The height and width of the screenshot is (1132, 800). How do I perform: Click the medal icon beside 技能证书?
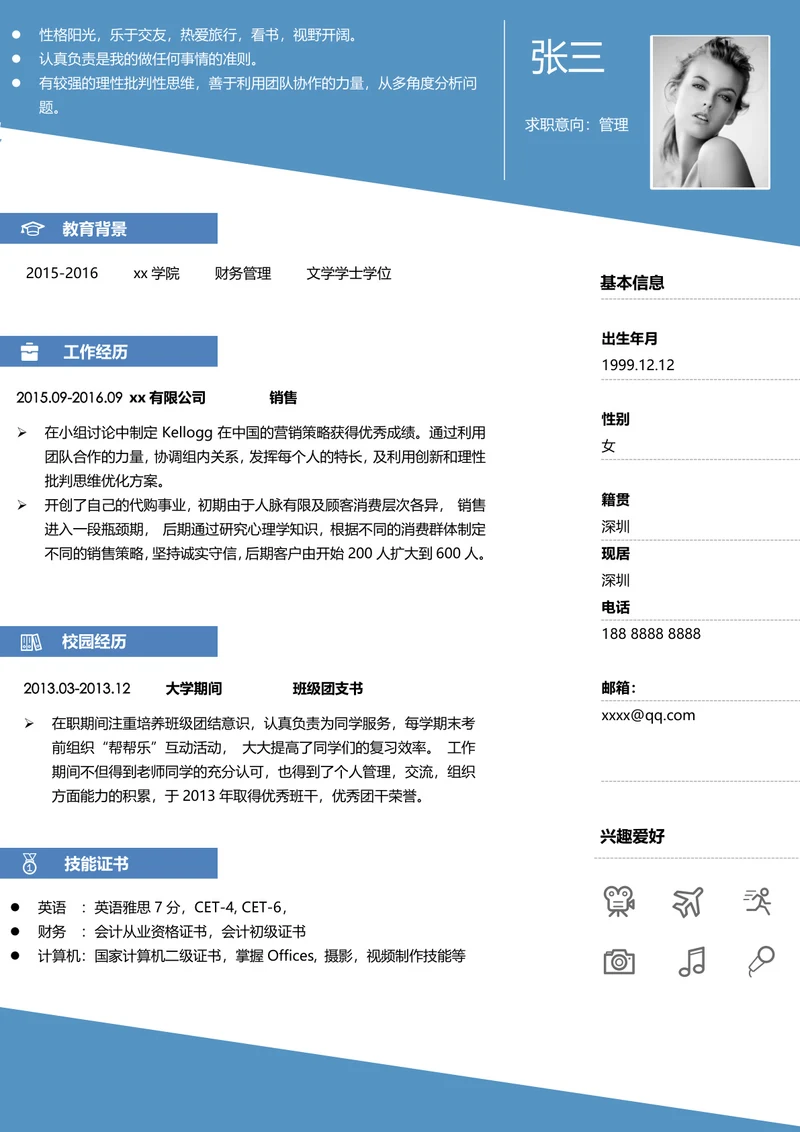pyautogui.click(x=30, y=863)
